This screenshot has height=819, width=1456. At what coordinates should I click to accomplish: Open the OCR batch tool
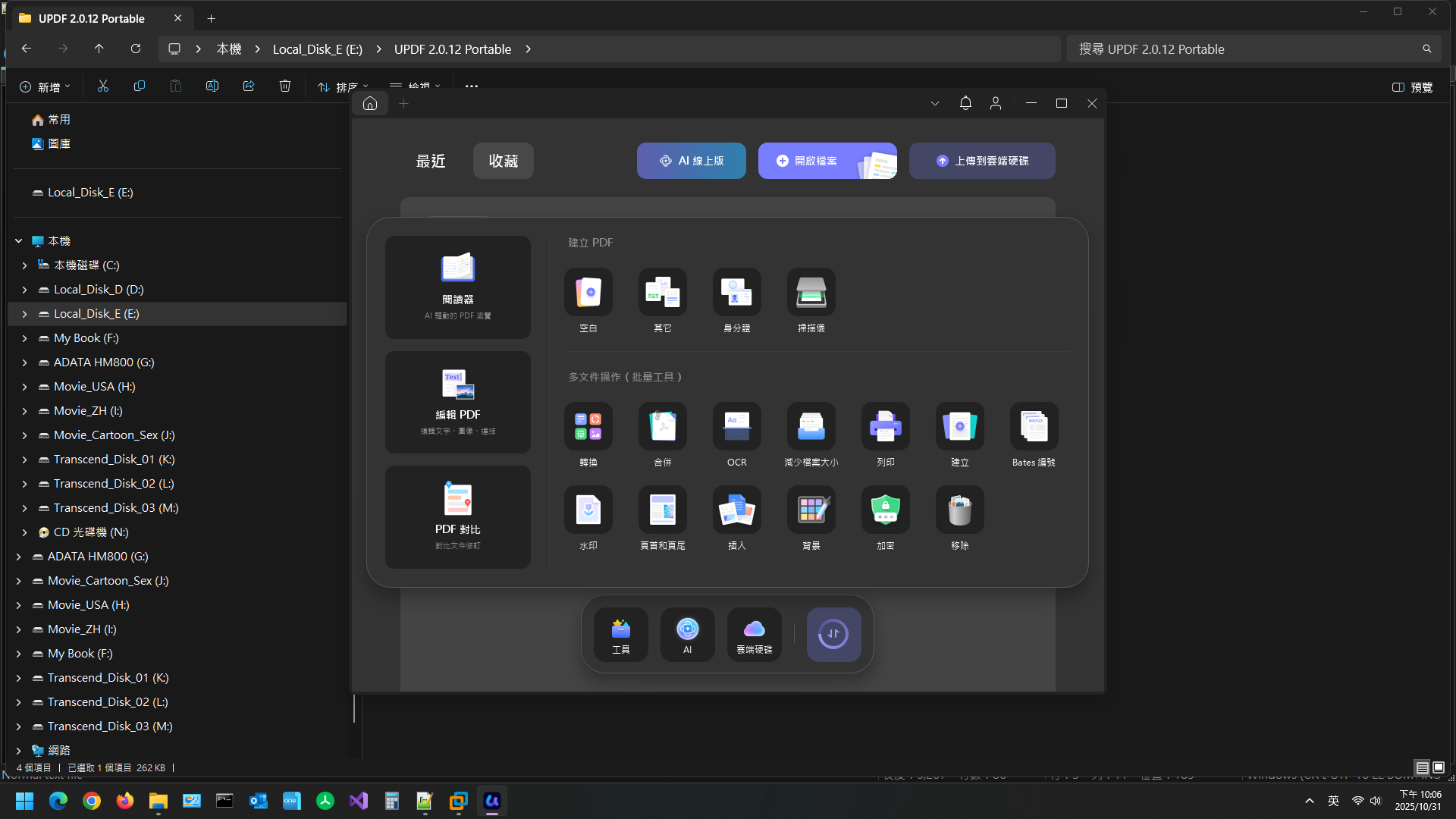[736, 427]
